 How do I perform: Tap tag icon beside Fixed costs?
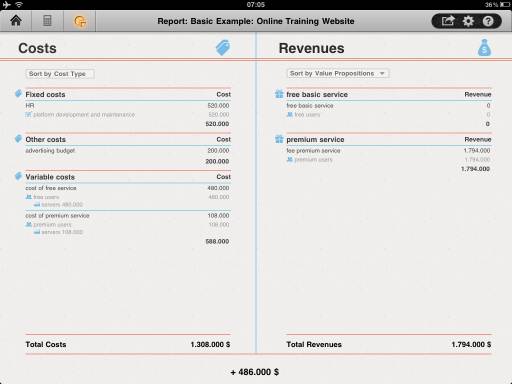point(18,94)
